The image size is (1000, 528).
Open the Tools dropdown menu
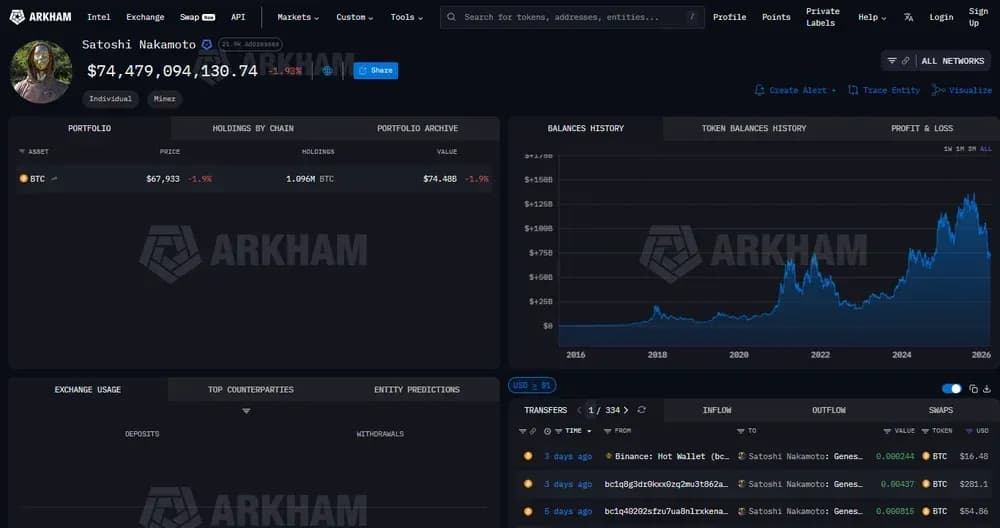pos(406,17)
